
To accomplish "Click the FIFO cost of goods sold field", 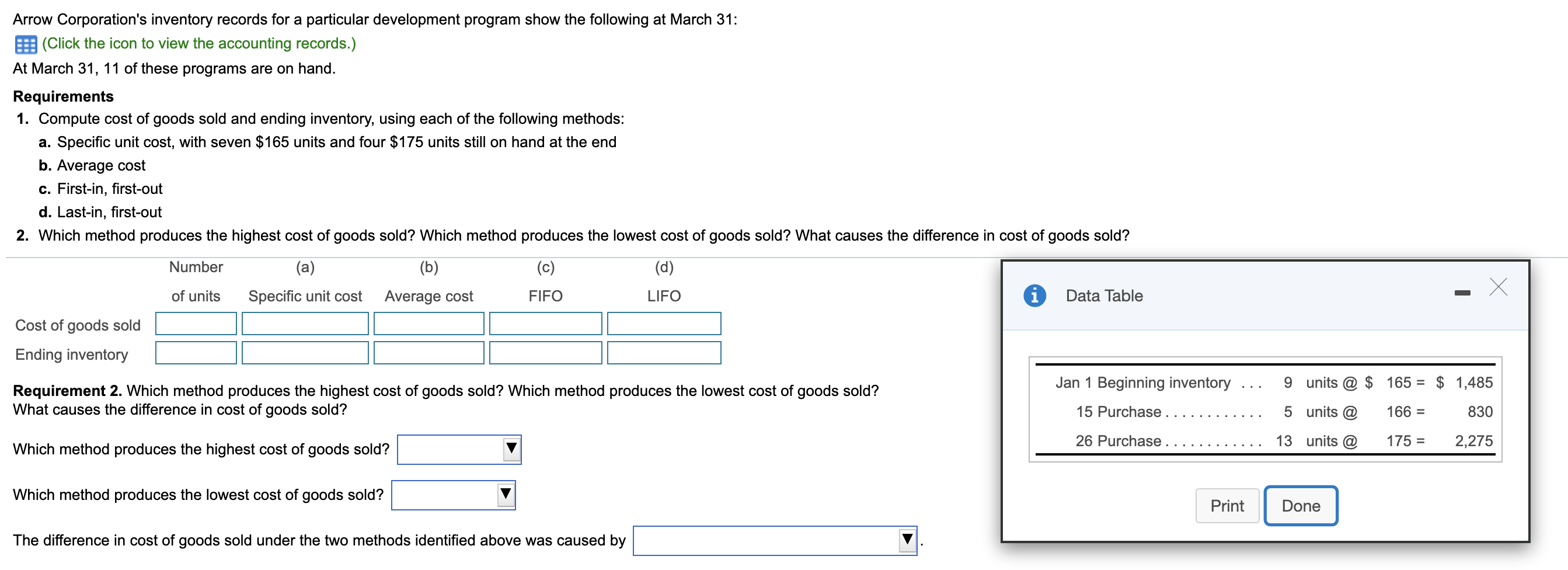I will click(x=545, y=324).
